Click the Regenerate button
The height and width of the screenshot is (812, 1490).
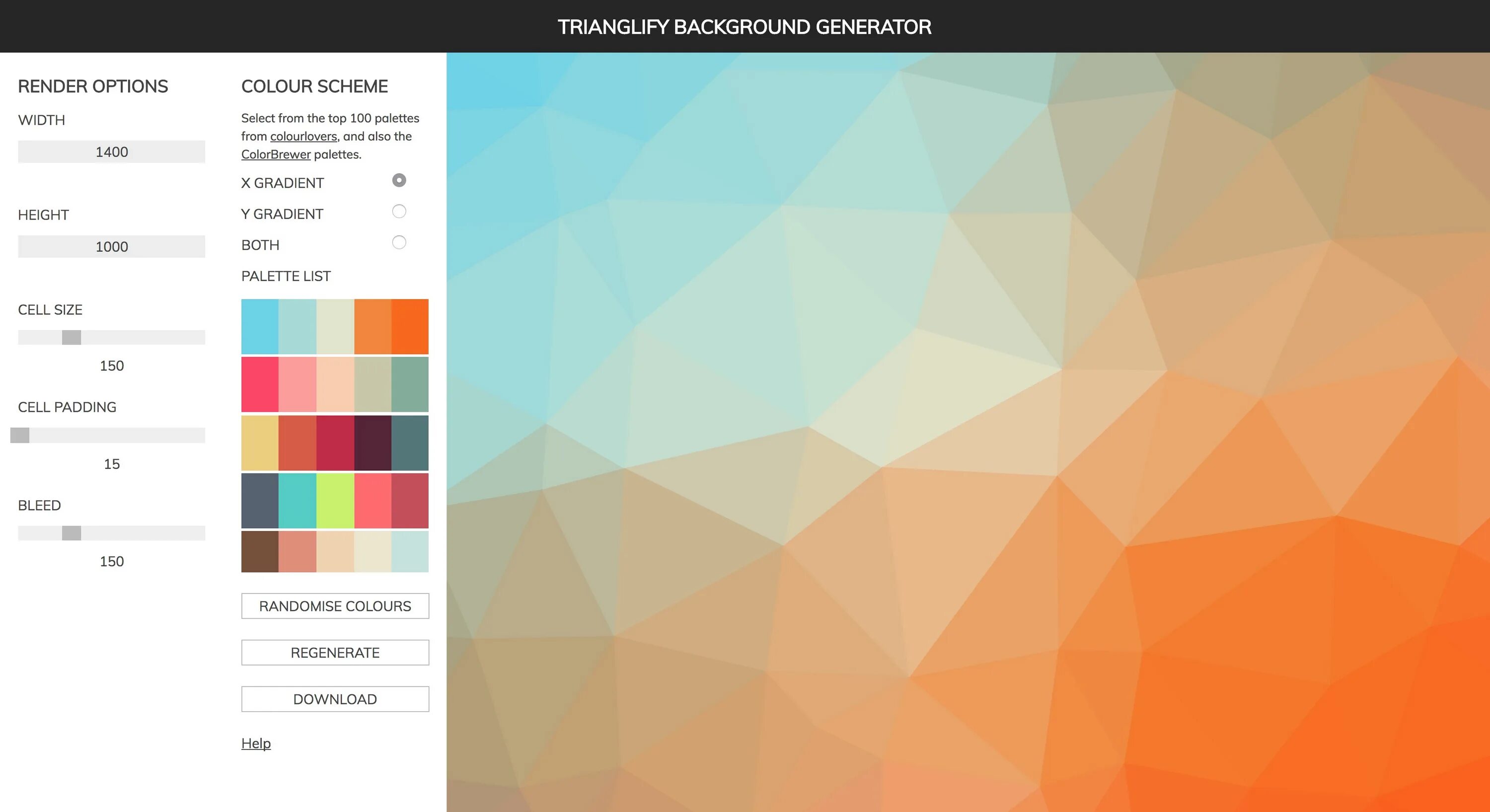click(335, 653)
